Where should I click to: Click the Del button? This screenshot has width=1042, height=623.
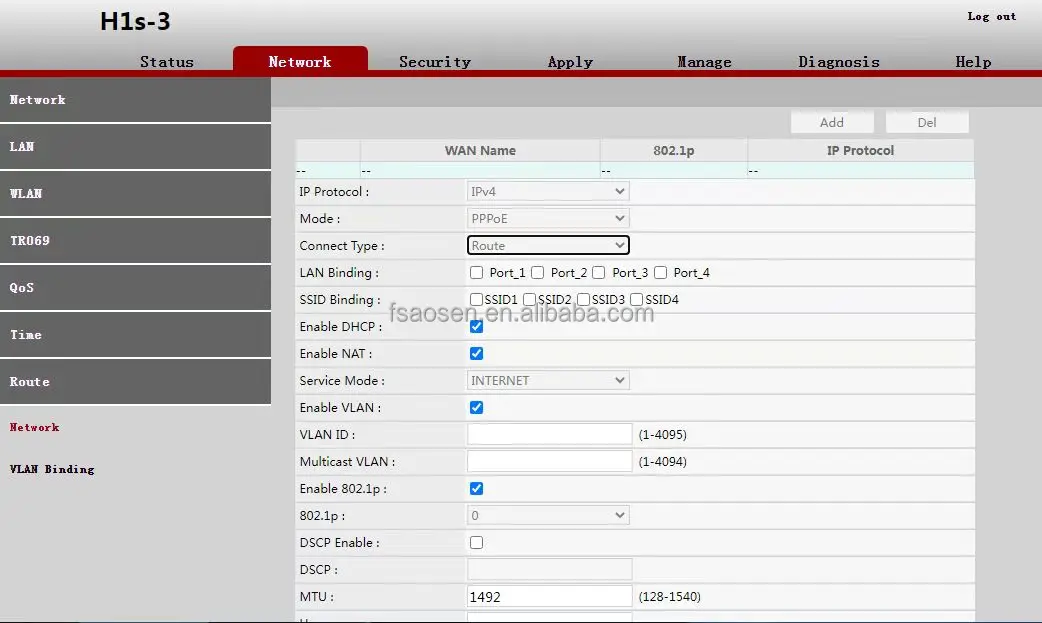point(926,122)
